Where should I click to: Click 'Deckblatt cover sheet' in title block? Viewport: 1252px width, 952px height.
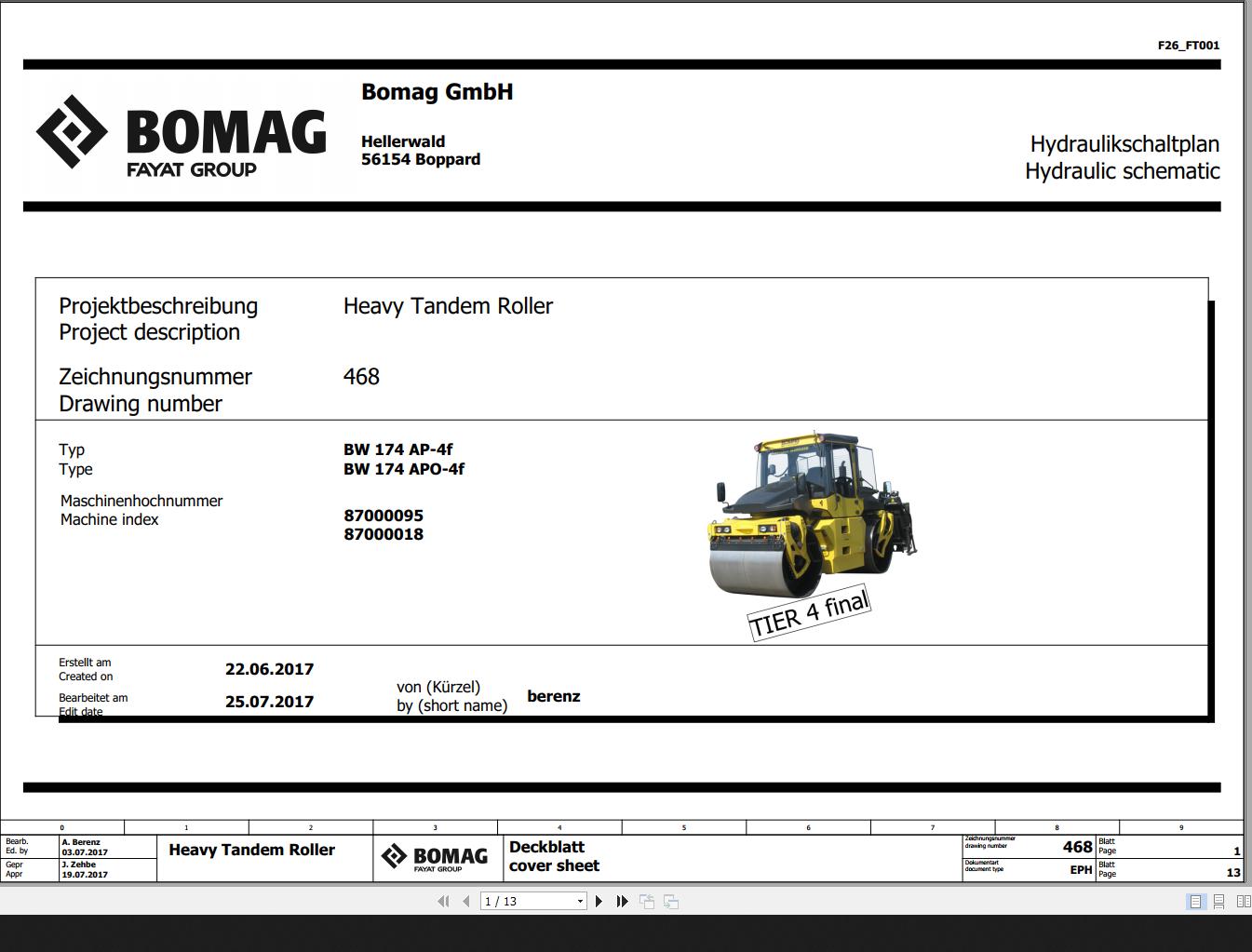[x=554, y=856]
